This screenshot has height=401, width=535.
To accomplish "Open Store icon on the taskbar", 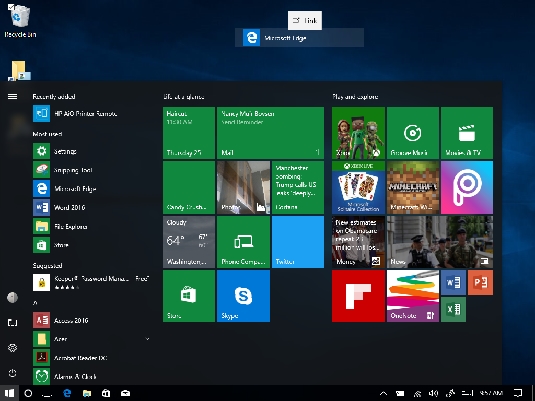I will [x=106, y=393].
